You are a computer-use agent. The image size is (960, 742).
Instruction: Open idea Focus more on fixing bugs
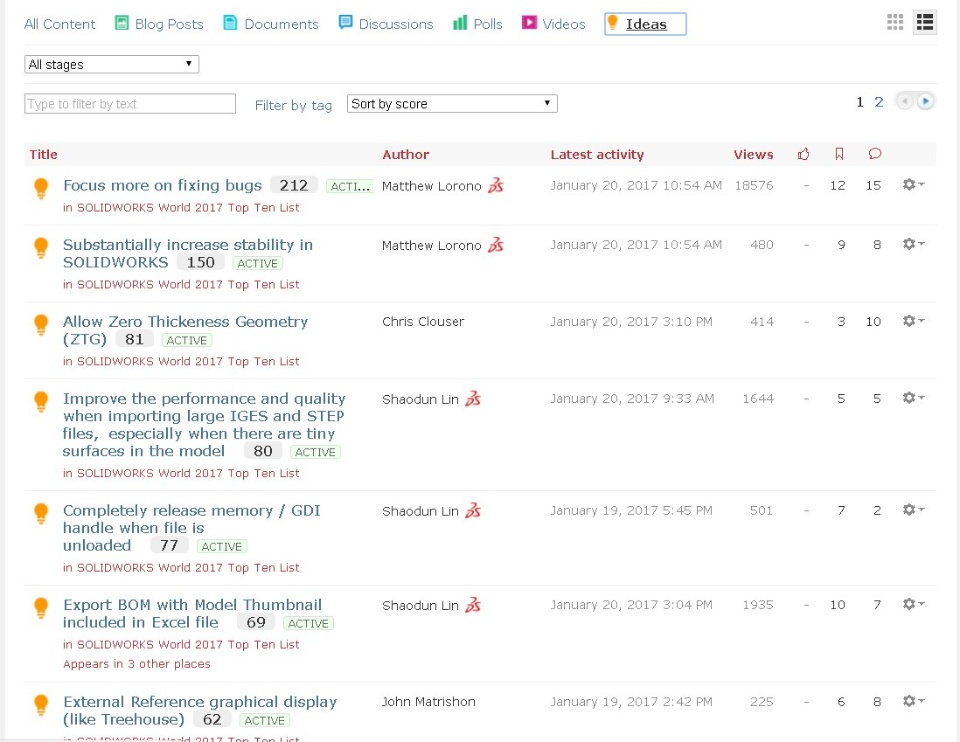(x=162, y=185)
